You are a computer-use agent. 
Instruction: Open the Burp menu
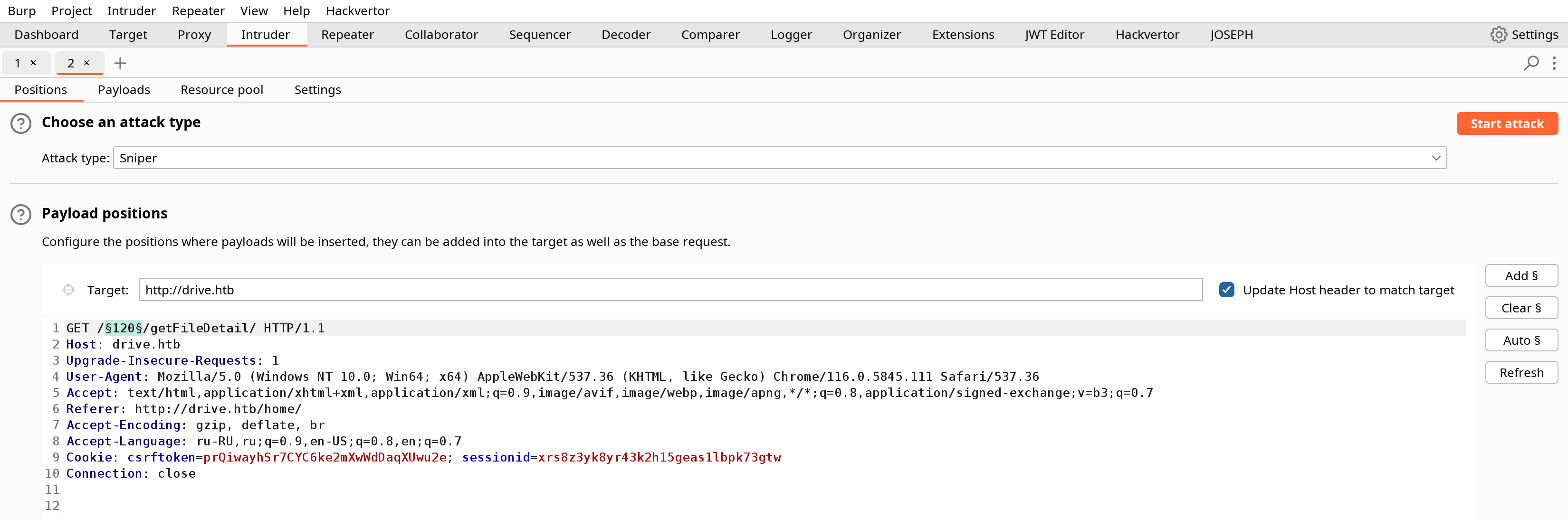click(x=22, y=11)
